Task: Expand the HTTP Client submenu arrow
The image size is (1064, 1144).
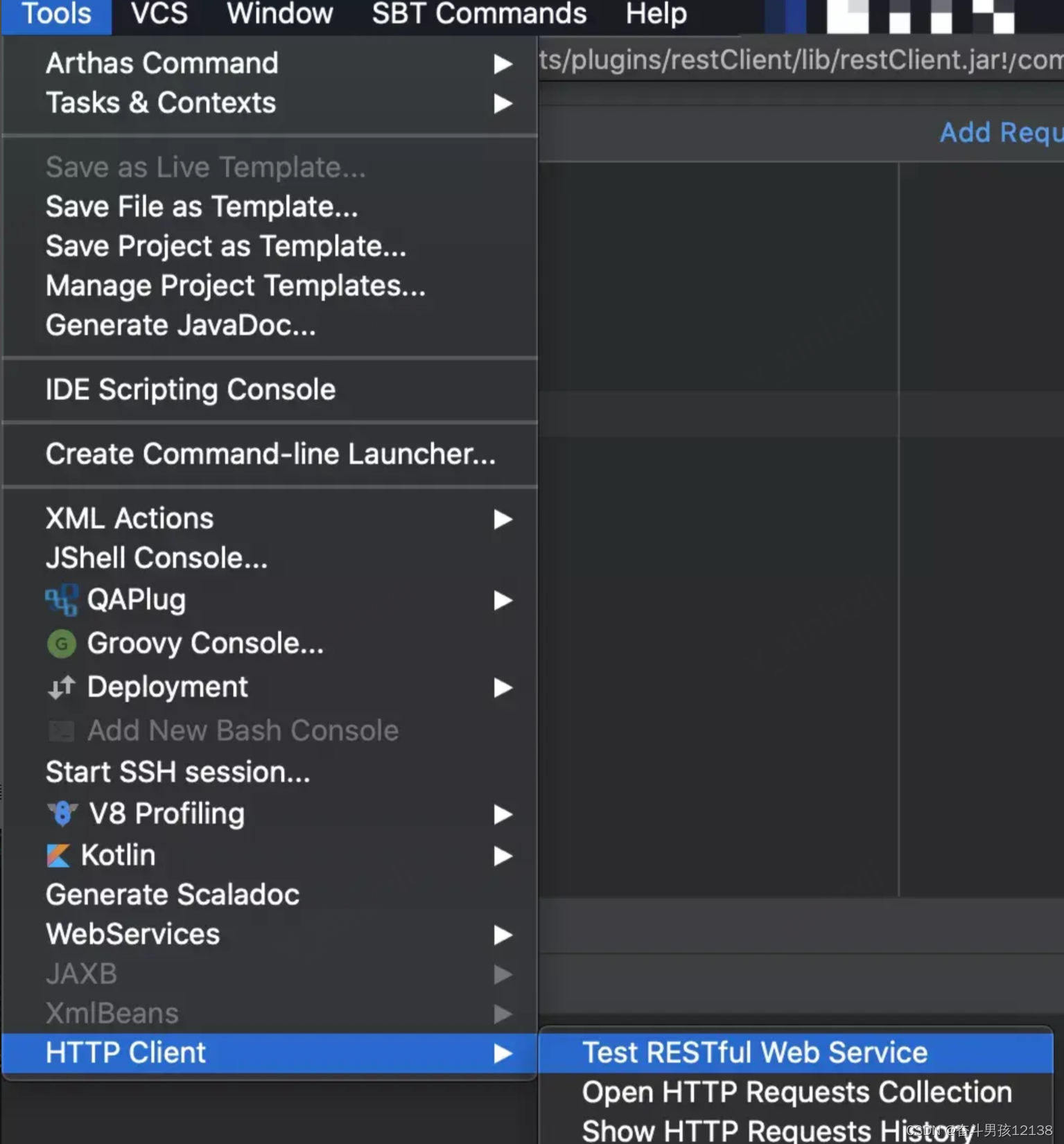Action: pyautogui.click(x=503, y=1053)
